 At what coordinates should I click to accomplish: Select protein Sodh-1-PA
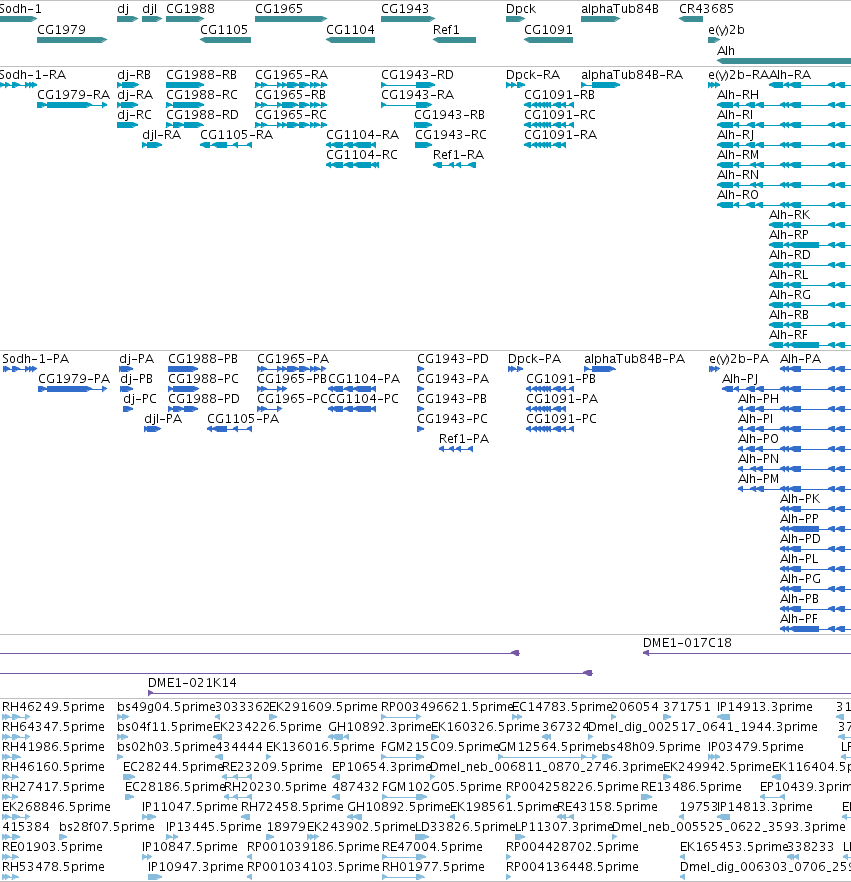point(20,369)
